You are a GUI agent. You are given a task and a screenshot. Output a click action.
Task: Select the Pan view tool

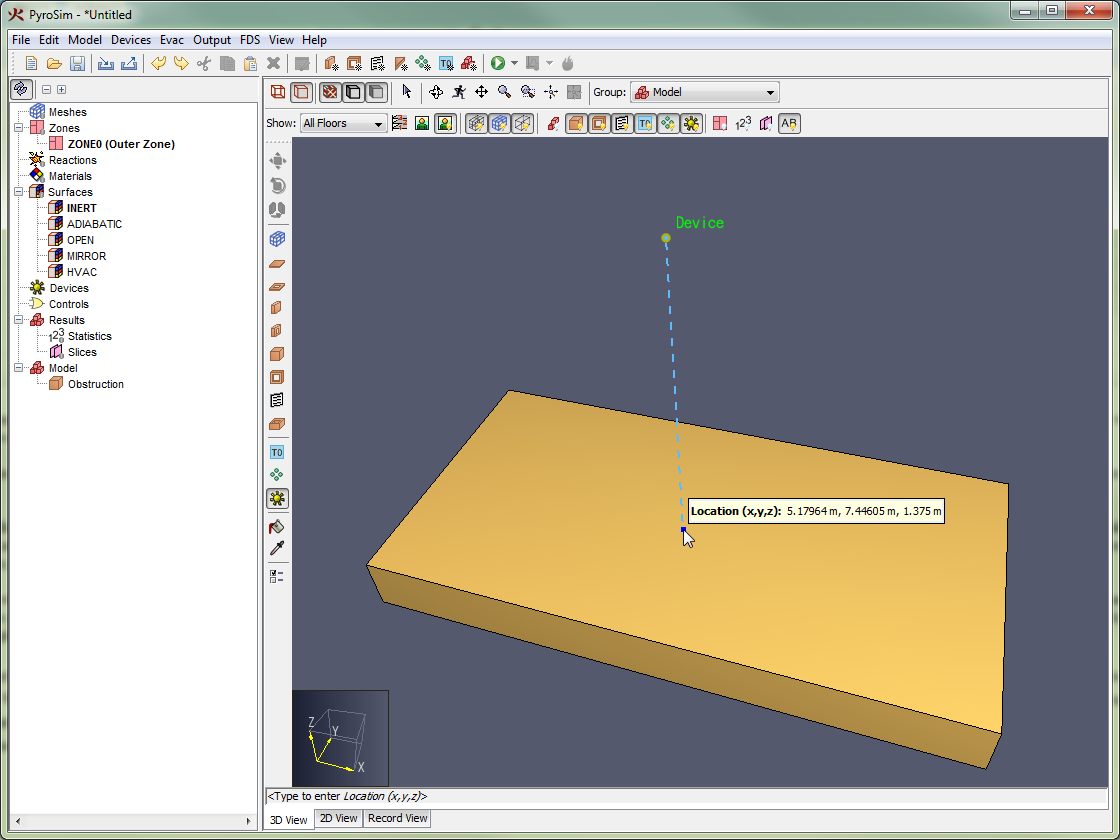pyautogui.click(x=481, y=91)
